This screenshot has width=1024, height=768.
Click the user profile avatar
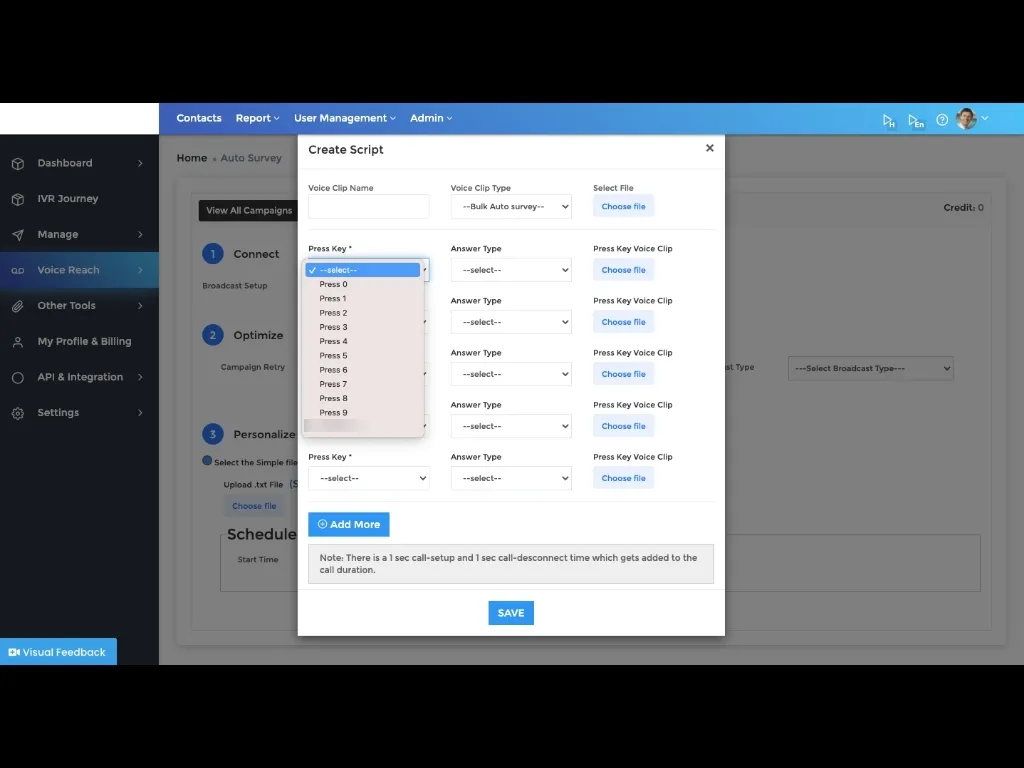(966, 119)
